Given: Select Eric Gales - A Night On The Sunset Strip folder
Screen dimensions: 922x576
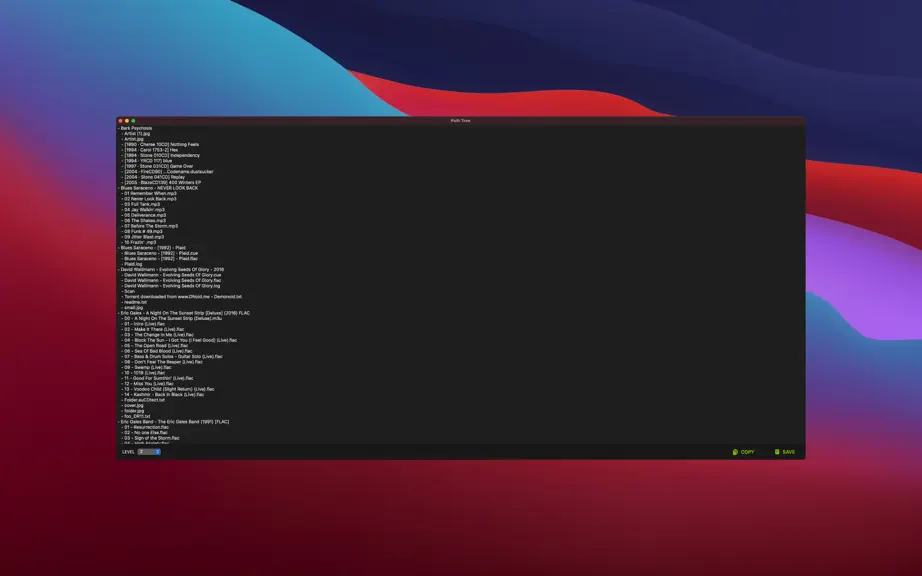Looking at the screenshot, I should (185, 313).
